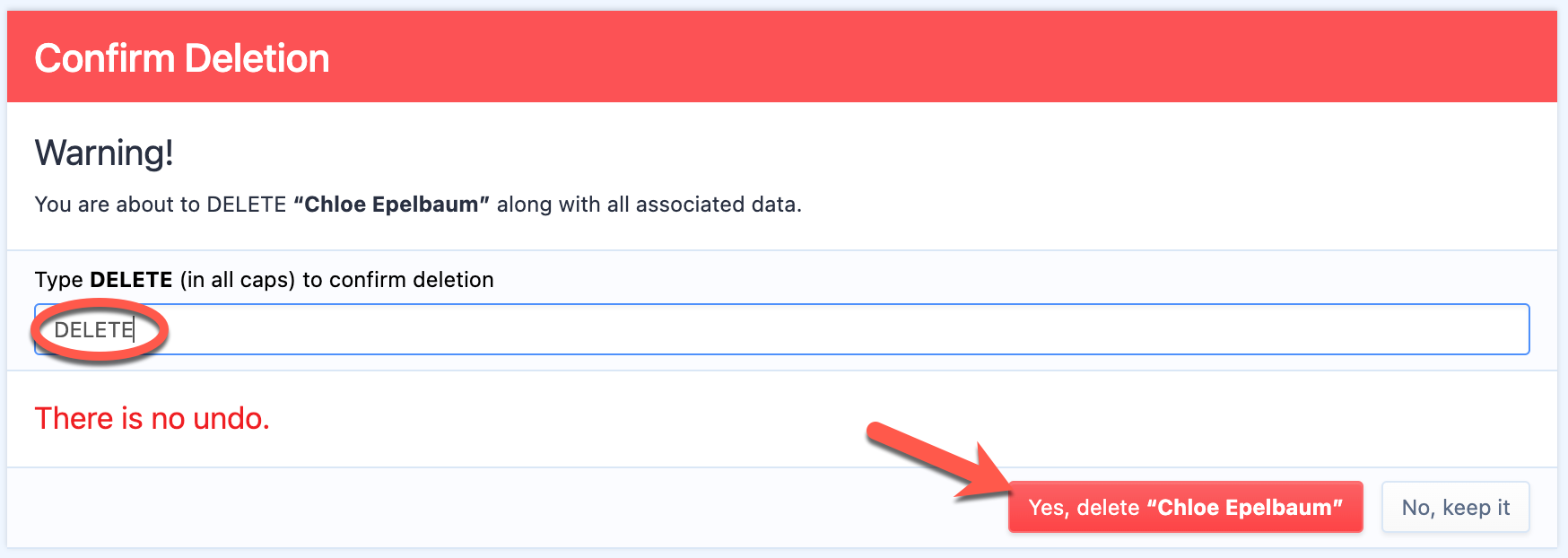Cancel deletion with No, keep it

1455,507
